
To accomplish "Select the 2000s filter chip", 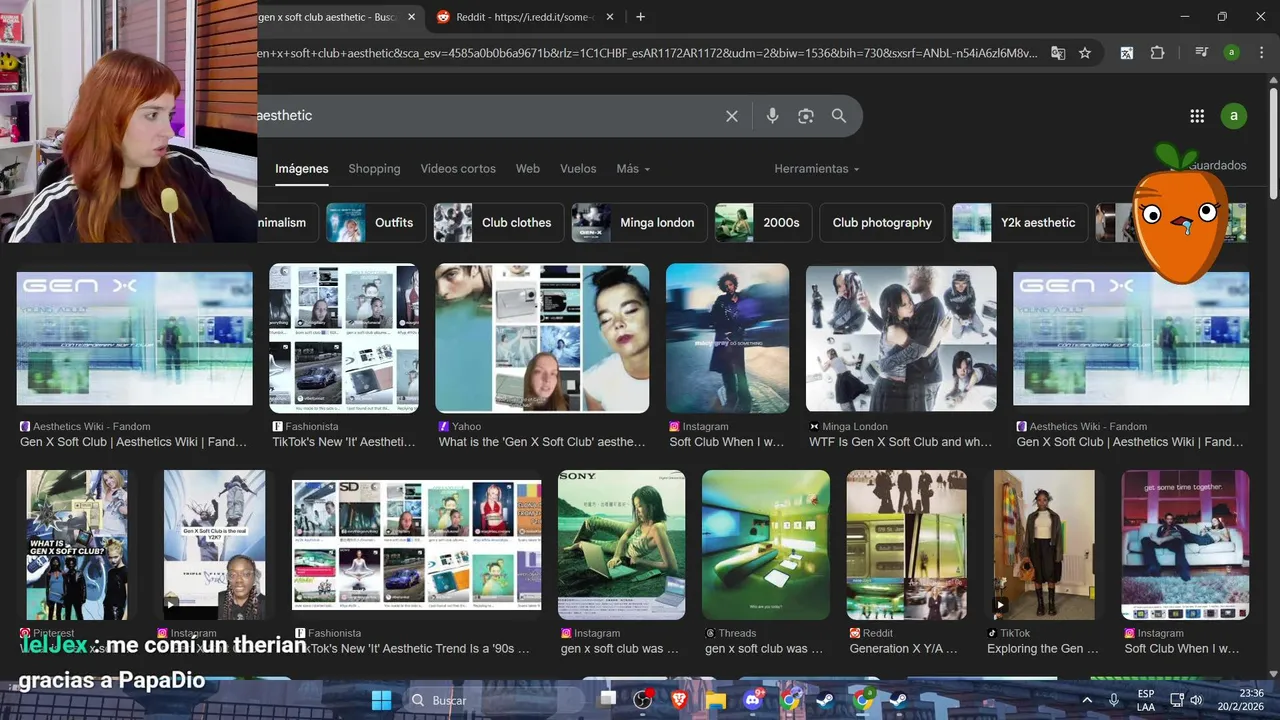I will point(763,223).
